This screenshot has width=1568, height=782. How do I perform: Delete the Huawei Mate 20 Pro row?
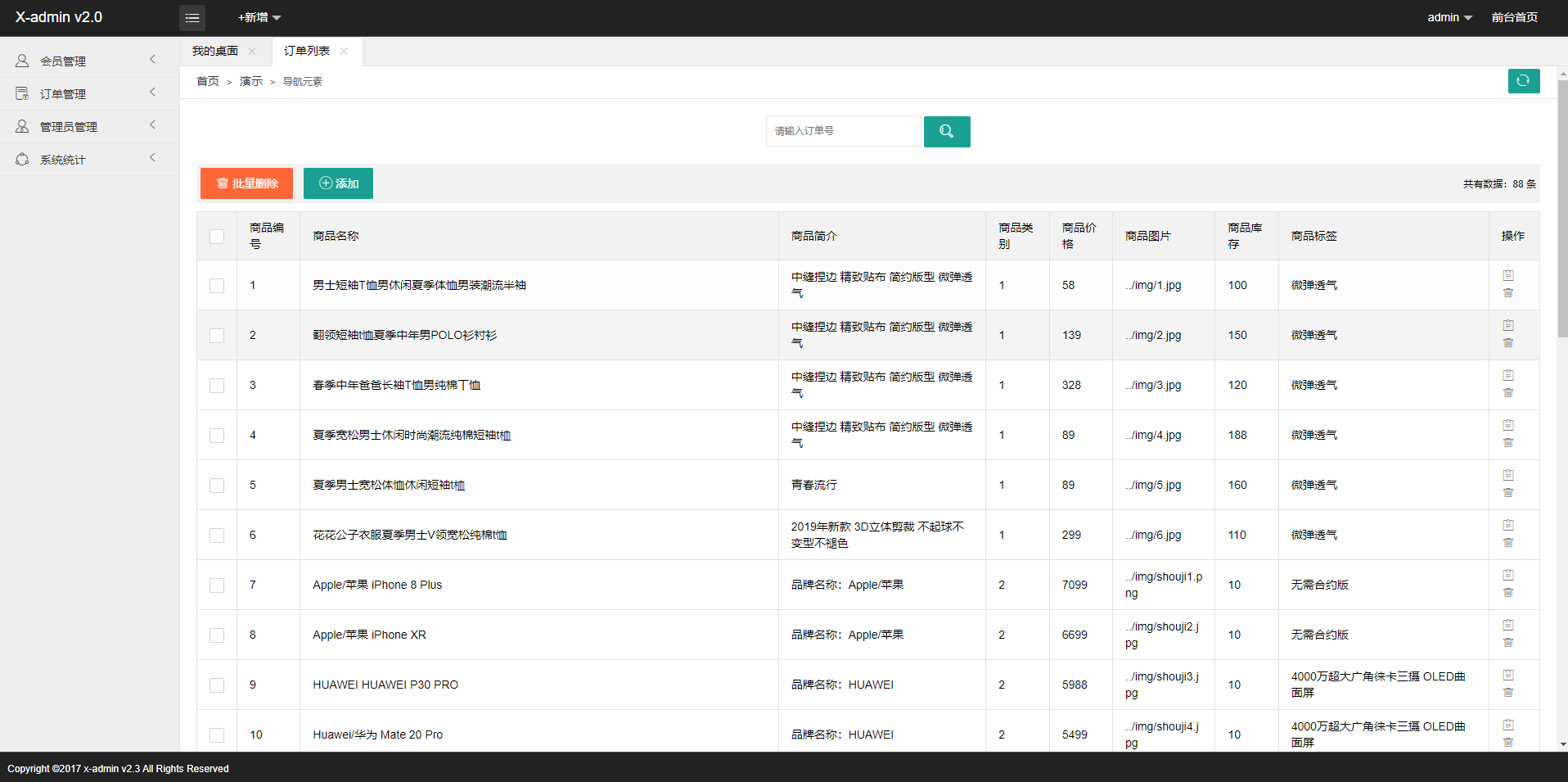pyautogui.click(x=1508, y=743)
